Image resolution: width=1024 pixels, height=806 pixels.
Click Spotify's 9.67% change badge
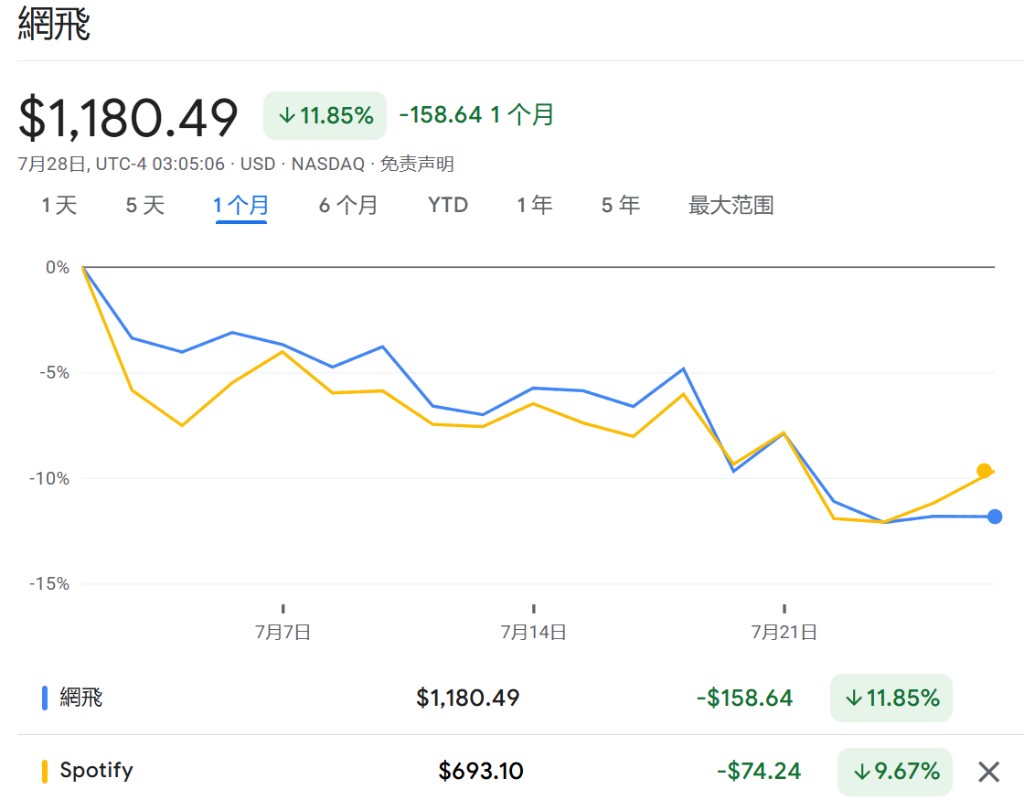(x=895, y=771)
